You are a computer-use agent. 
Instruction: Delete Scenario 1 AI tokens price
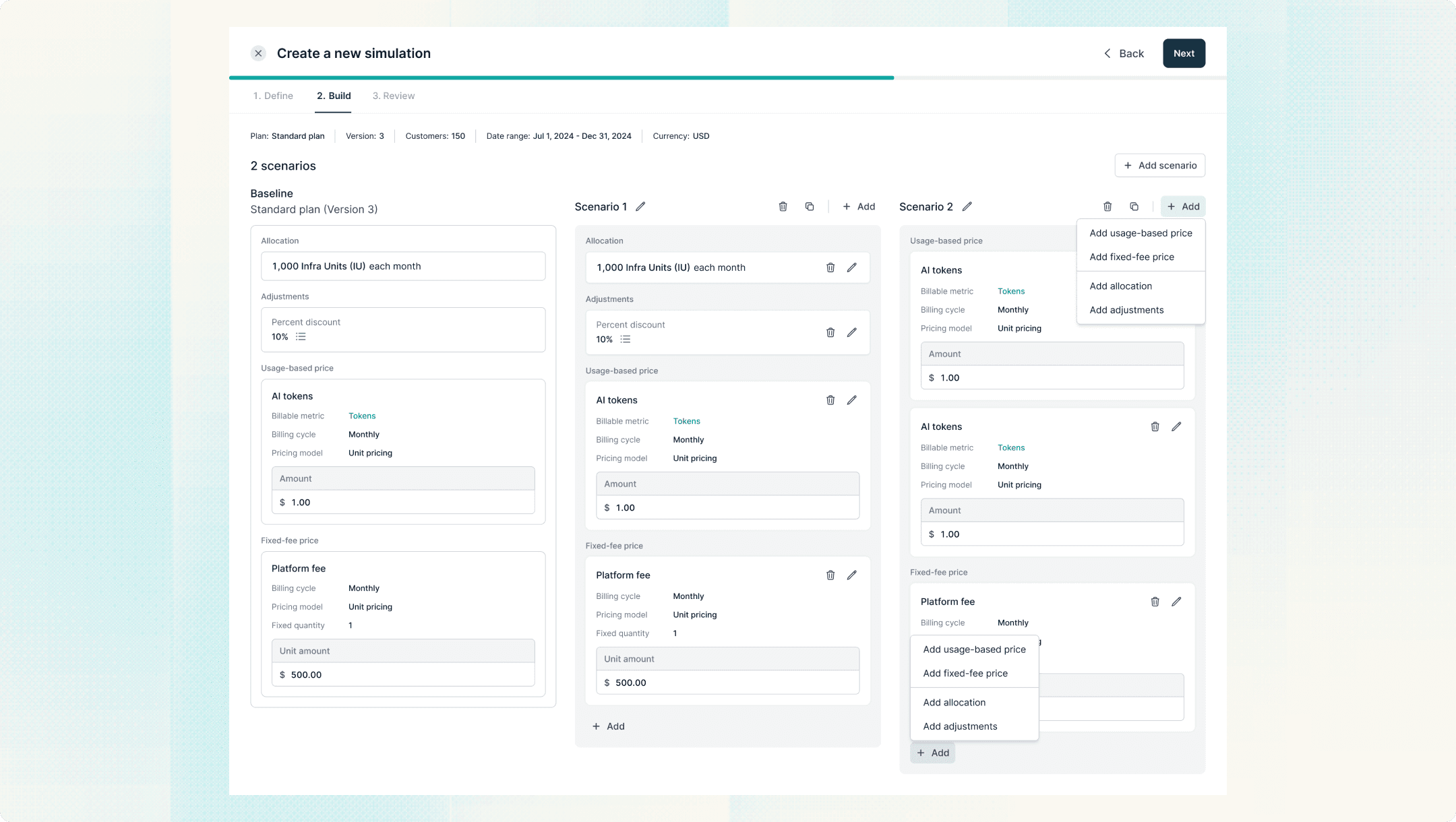pos(830,400)
